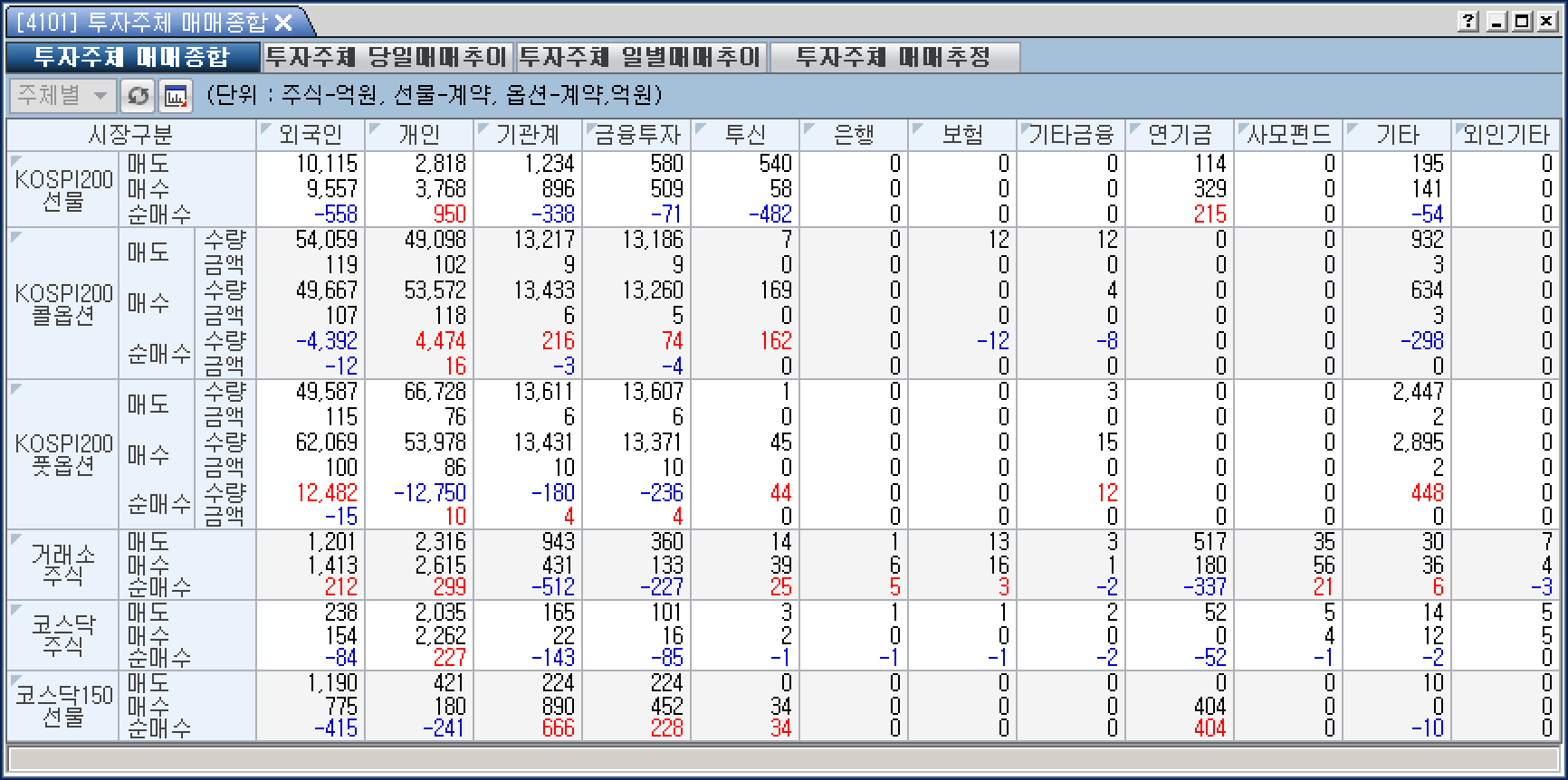Click the 연기금 column header
This screenshot has height=780, width=1568.
(1180, 135)
